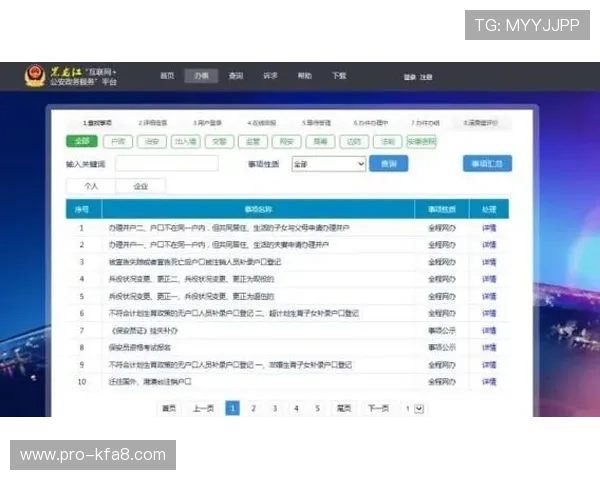Open 详情 link for row 5
Image resolution: width=600 pixels, height=480 pixels.
(x=489, y=296)
